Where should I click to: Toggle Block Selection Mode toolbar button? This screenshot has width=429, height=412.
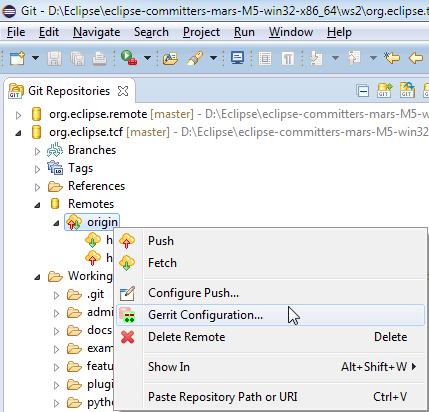pyautogui.click(x=265, y=58)
